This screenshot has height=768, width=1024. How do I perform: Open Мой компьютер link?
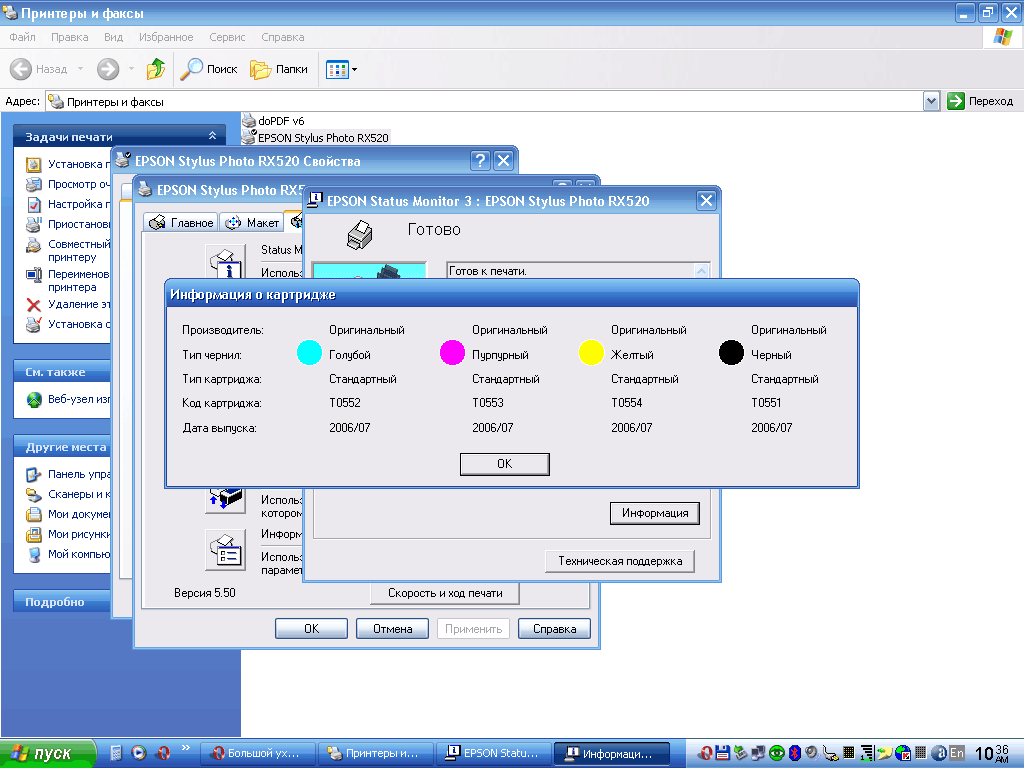click(x=68, y=554)
